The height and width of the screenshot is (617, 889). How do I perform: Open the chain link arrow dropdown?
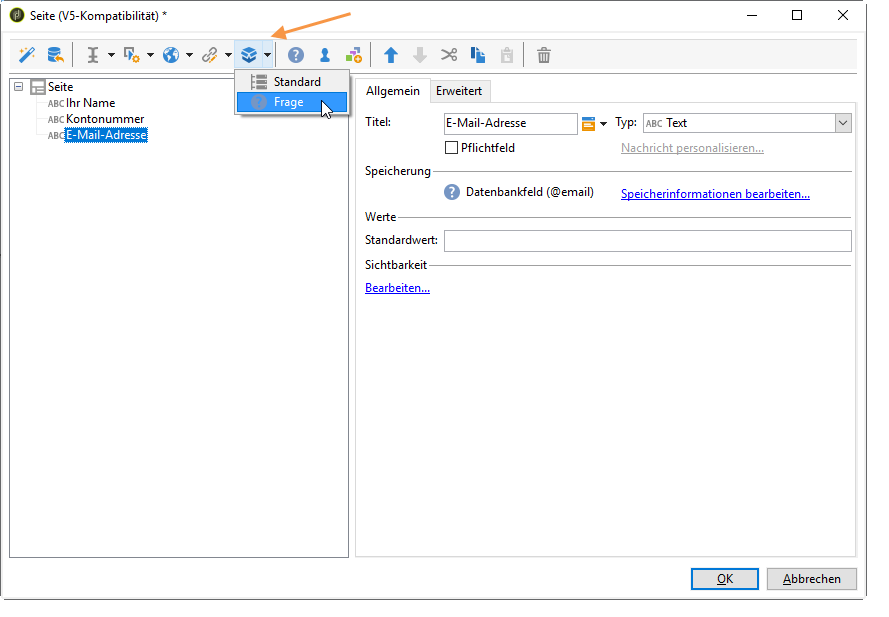tap(228, 55)
